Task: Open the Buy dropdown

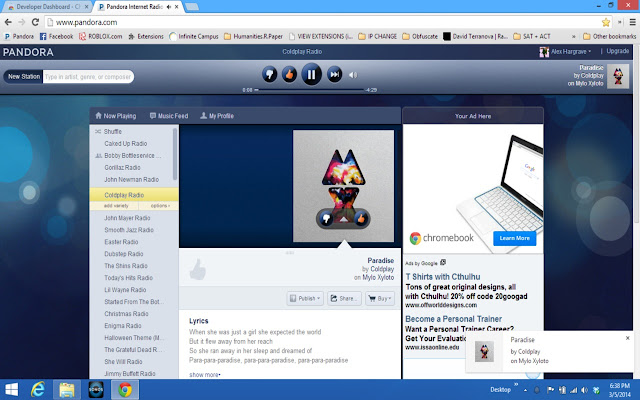Action: [380, 298]
